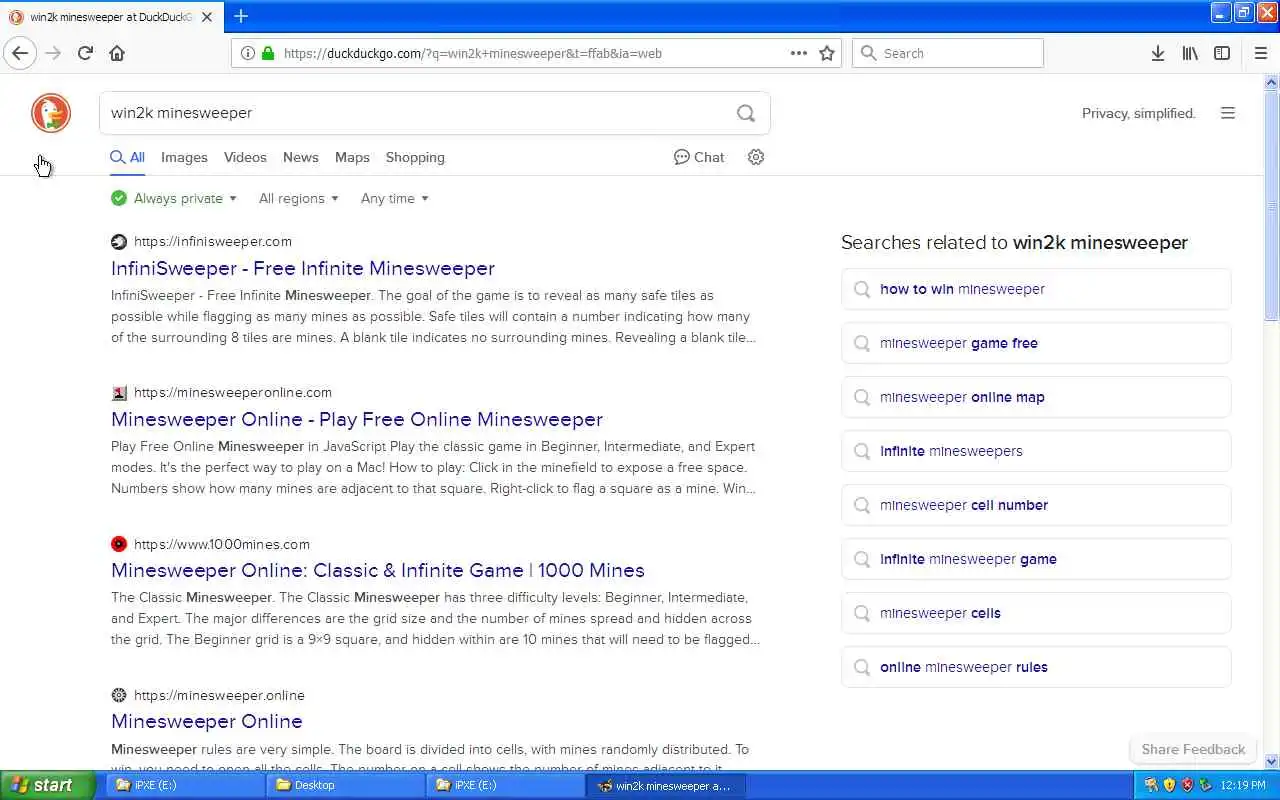
Task: Switch to the Shopping tab
Action: (x=415, y=157)
